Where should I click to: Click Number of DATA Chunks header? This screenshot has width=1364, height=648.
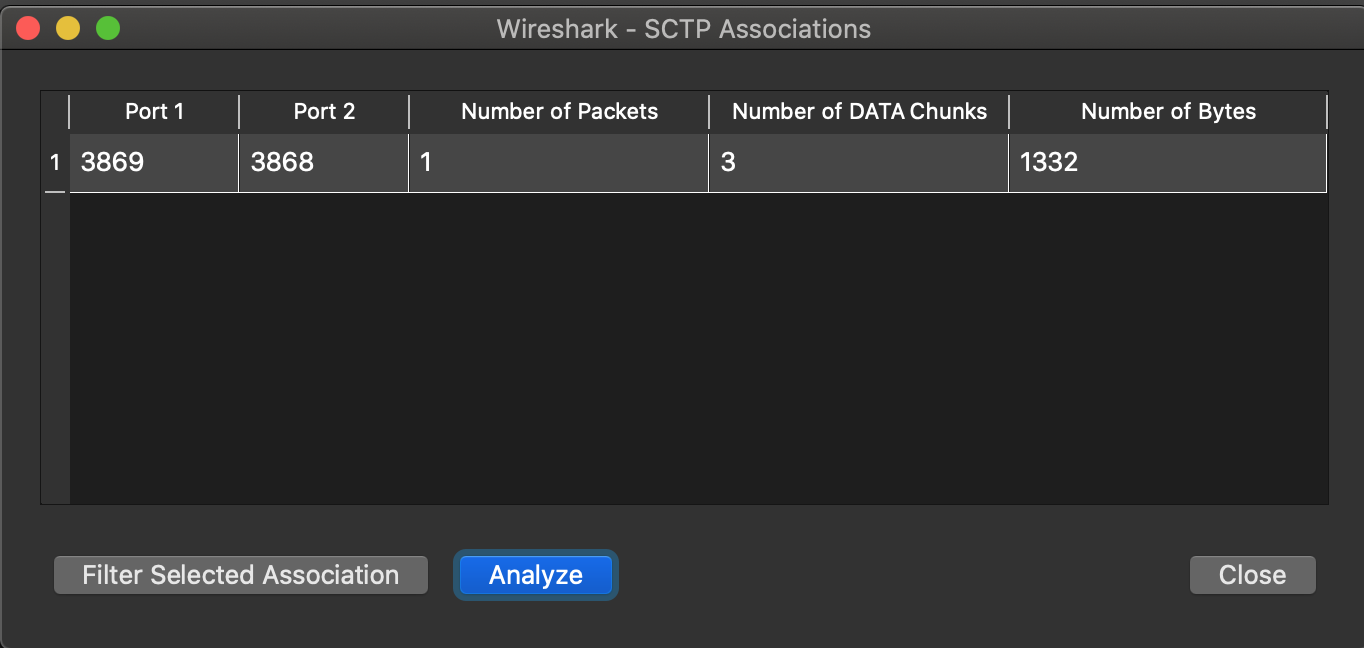(859, 112)
